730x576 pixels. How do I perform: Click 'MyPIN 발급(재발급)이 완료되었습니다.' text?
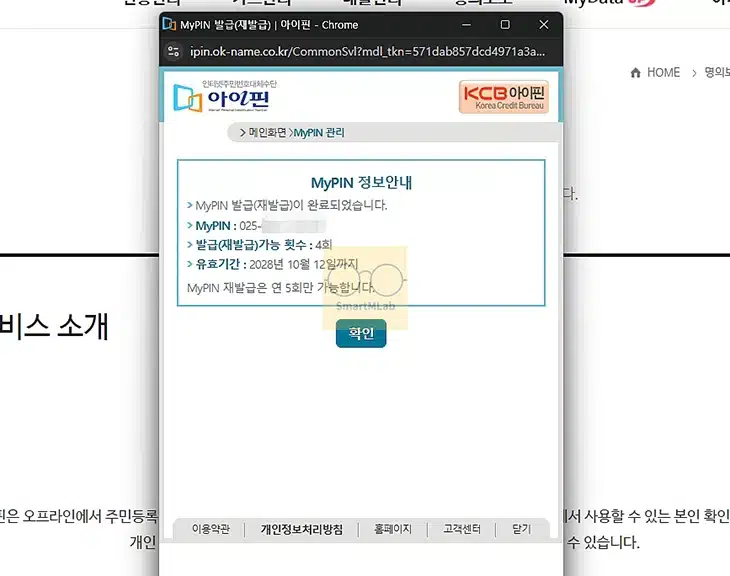pyautogui.click(x=291, y=205)
